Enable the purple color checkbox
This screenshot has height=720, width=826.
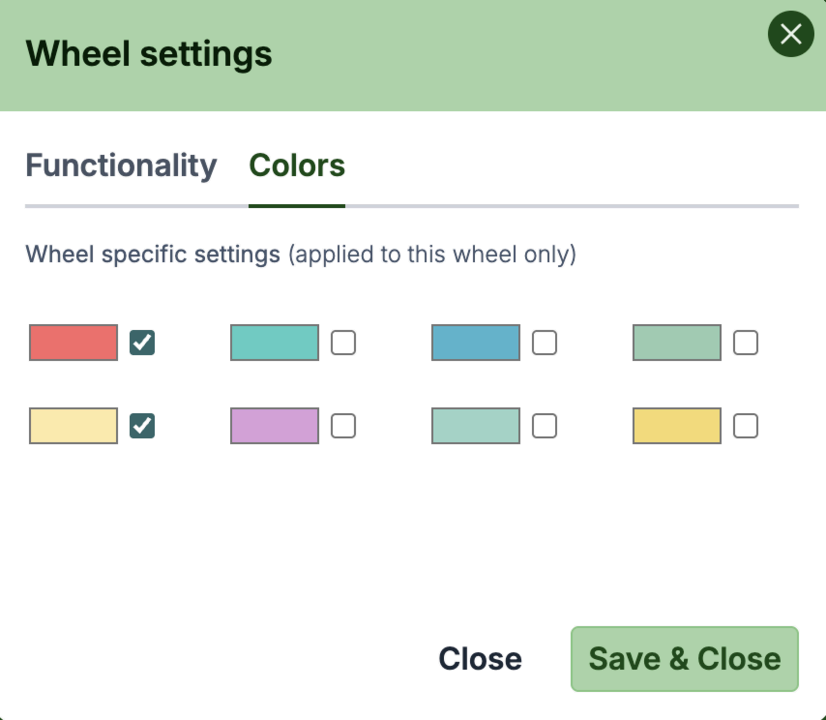click(343, 426)
